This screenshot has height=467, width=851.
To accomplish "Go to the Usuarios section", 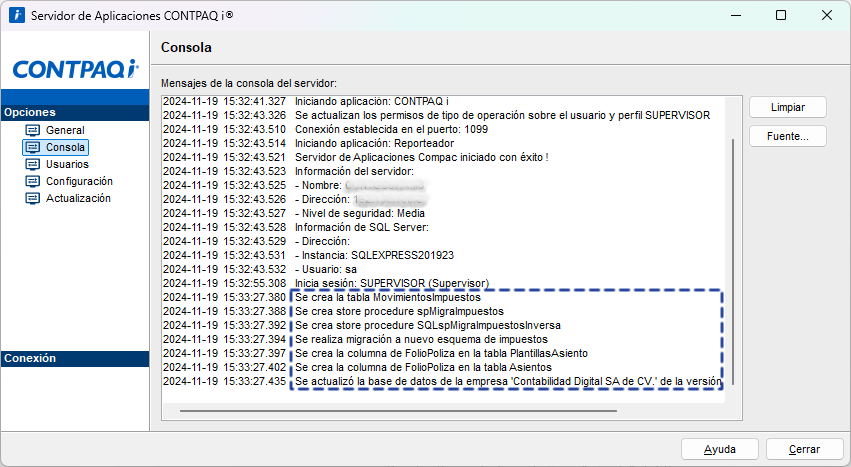I will (67, 164).
